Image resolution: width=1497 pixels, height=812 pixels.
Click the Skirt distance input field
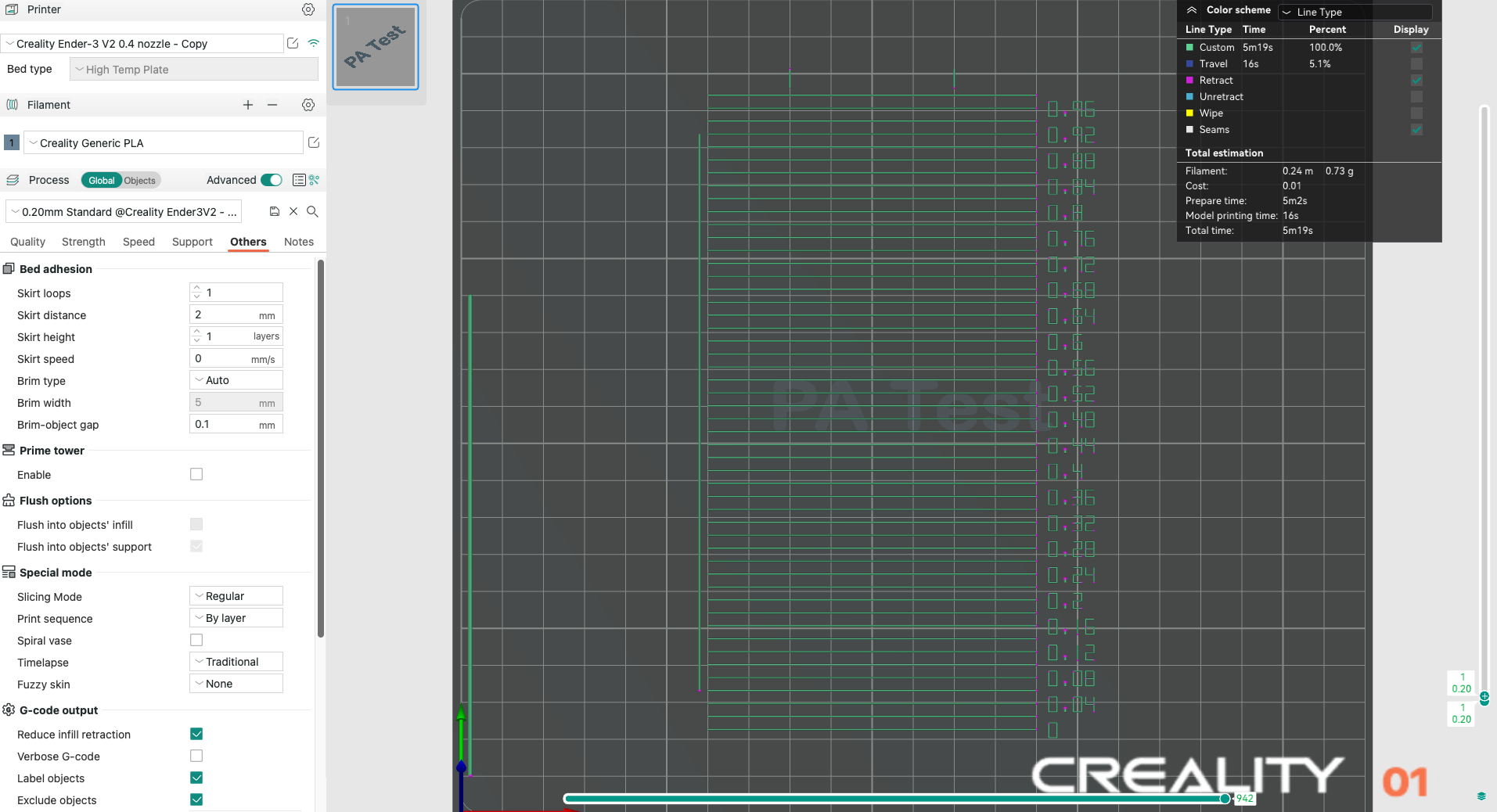(236, 314)
